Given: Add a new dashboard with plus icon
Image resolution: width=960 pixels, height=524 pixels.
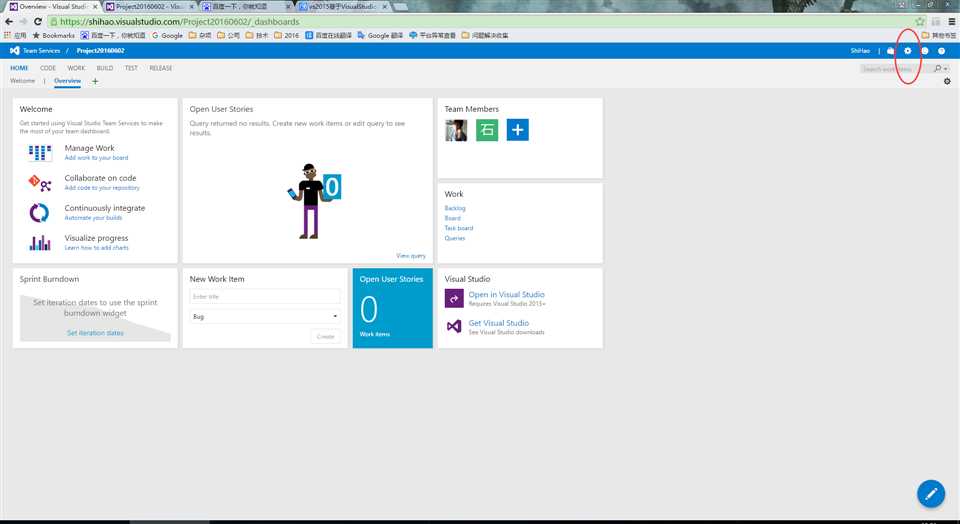Looking at the screenshot, I should 95,81.
